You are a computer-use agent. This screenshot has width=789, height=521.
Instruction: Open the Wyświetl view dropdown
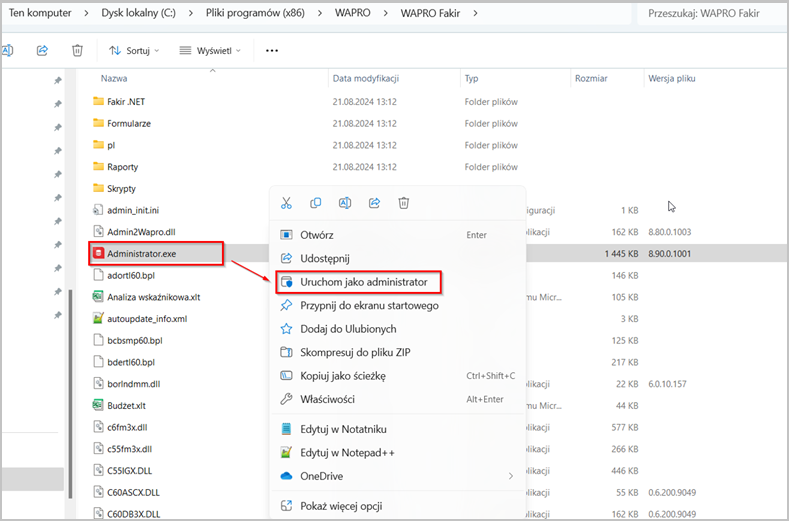pos(210,50)
